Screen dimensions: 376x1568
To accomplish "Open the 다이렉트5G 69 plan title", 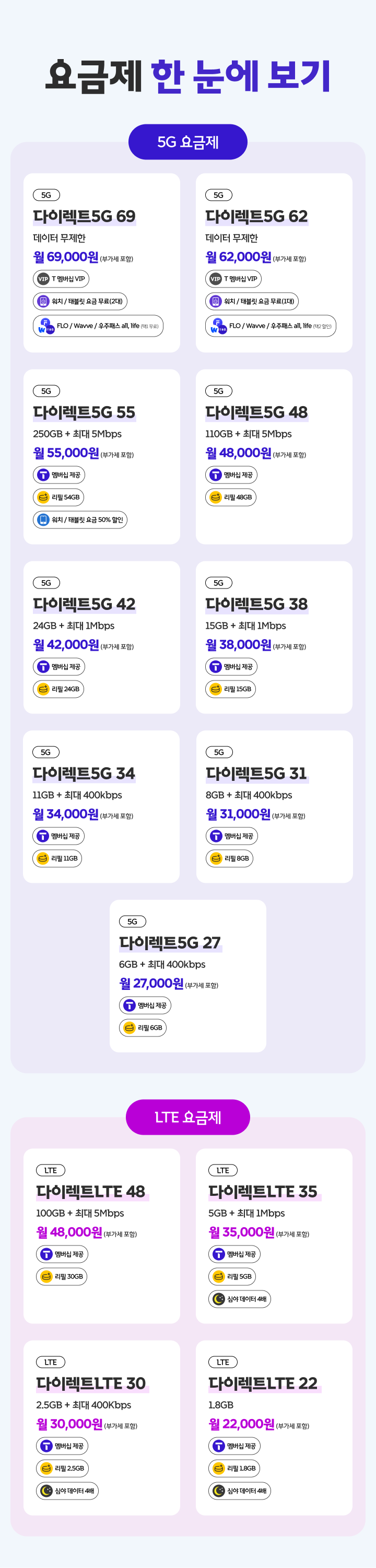I will point(85,216).
